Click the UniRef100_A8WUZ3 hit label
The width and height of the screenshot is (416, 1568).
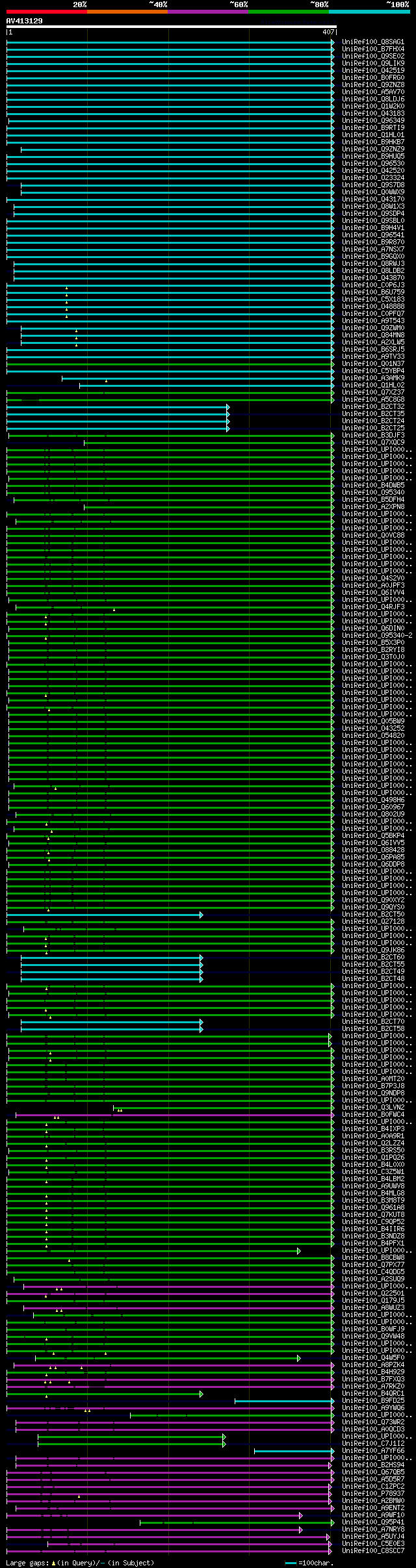(x=373, y=1308)
